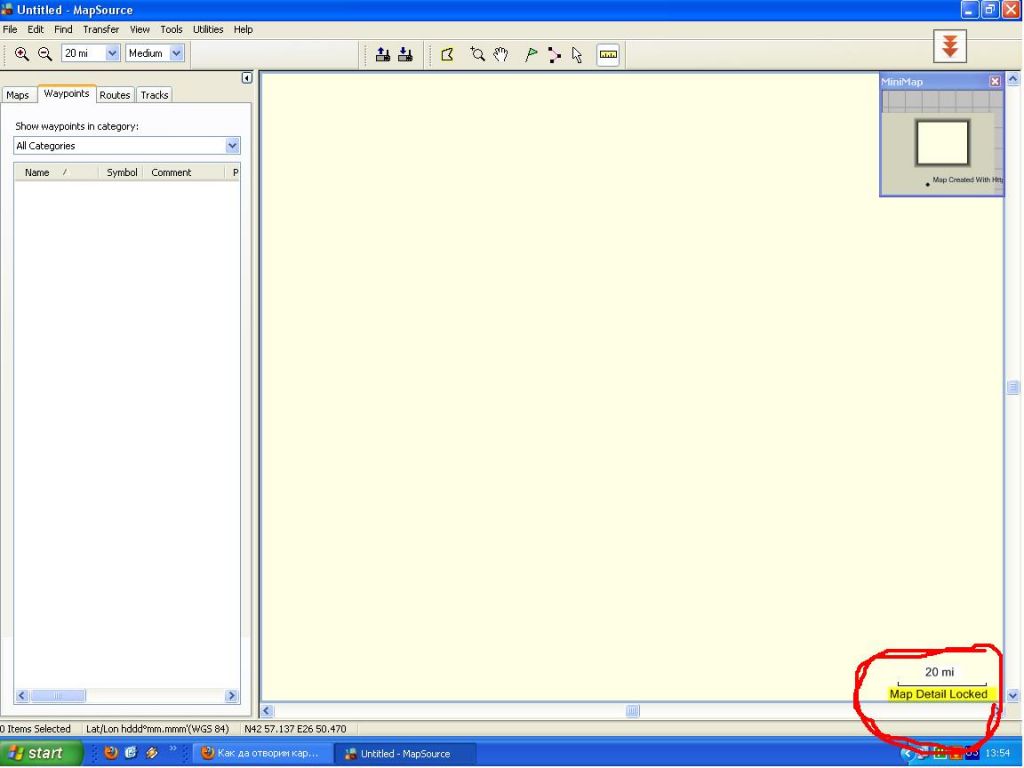1024x768 pixels.
Task: Open the Tools menu
Action: [x=172, y=29]
